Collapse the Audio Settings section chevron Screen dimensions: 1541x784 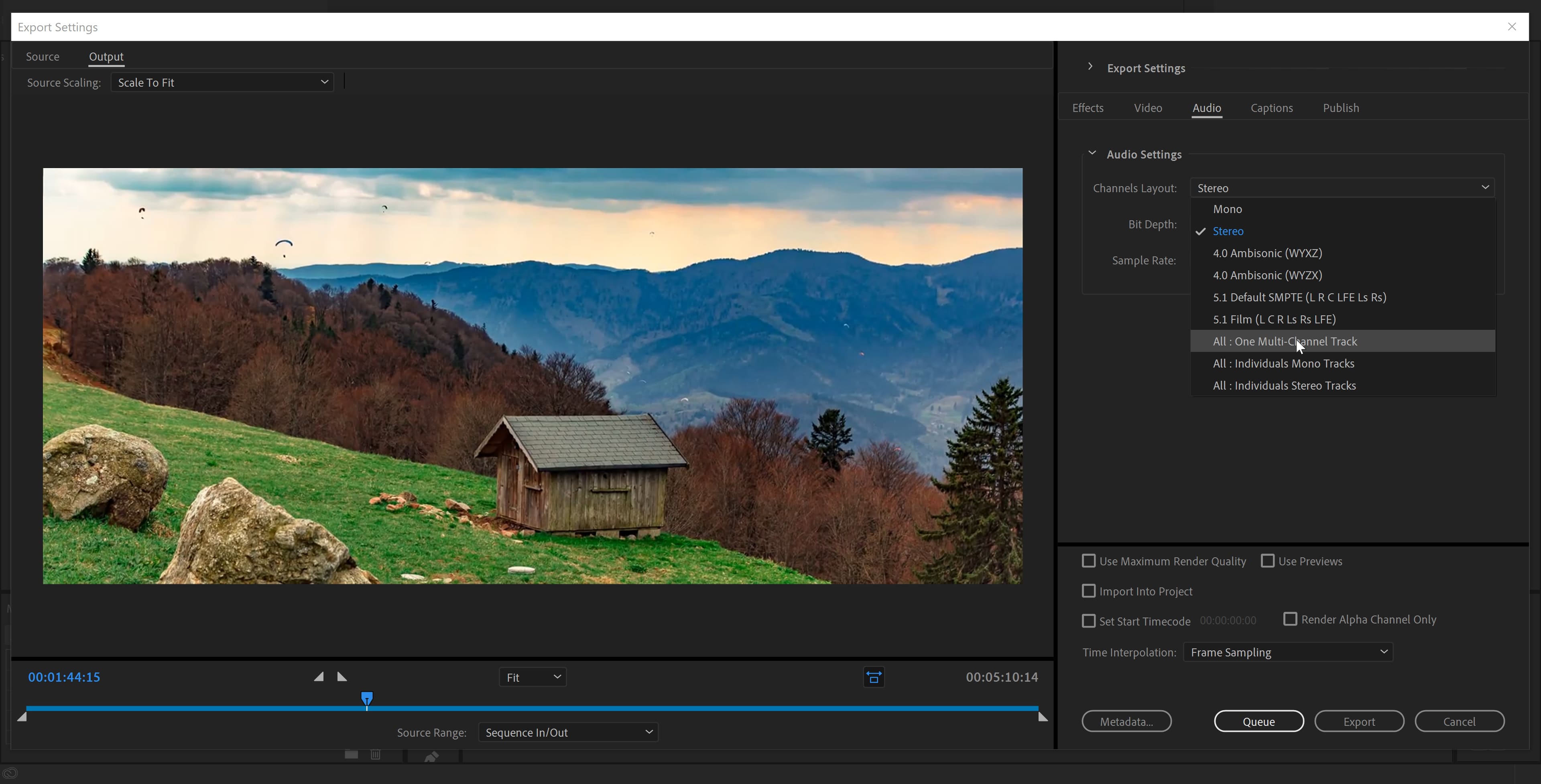[1092, 154]
